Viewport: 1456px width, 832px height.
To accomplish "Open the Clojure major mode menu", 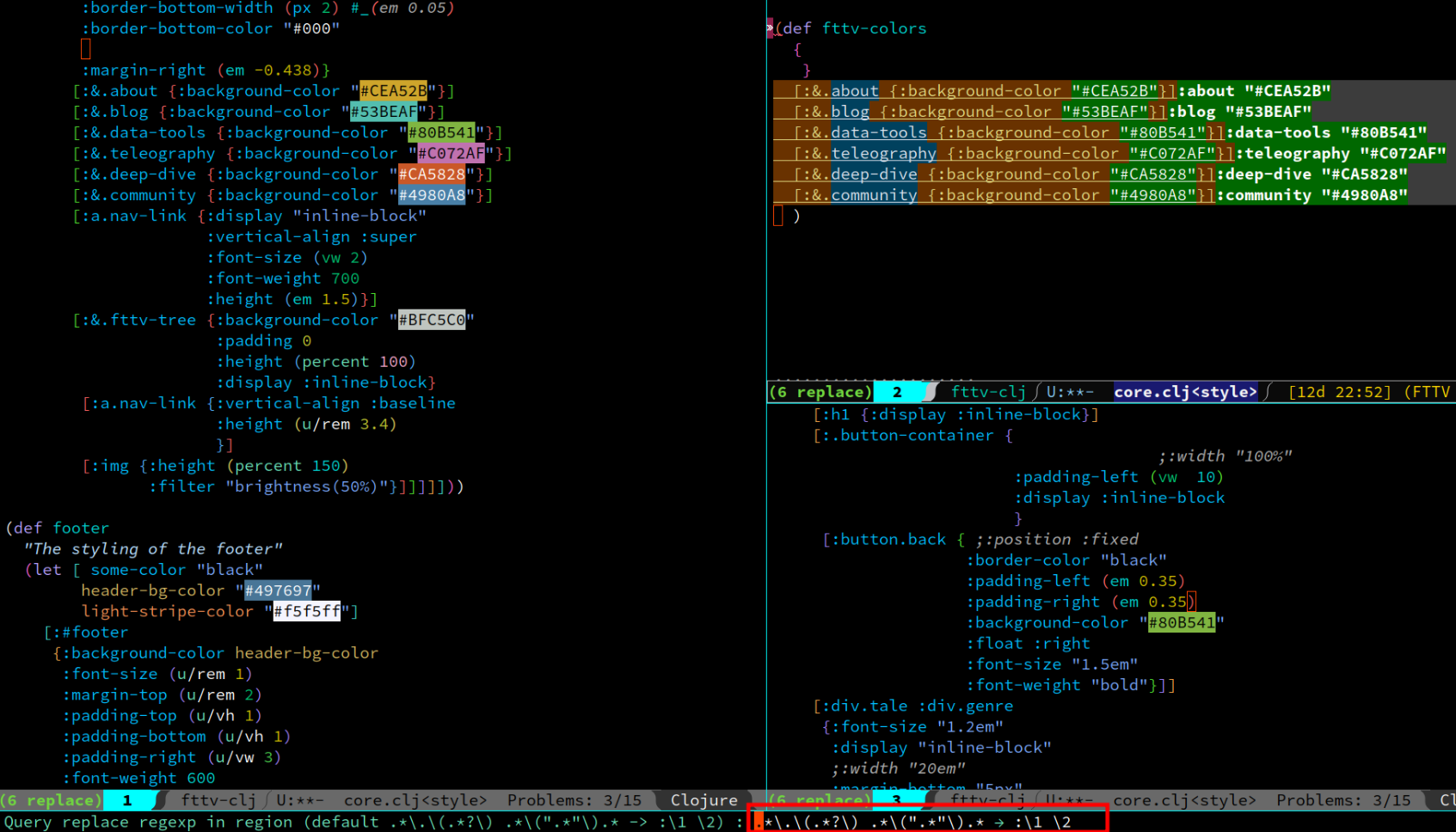I will 703,800.
